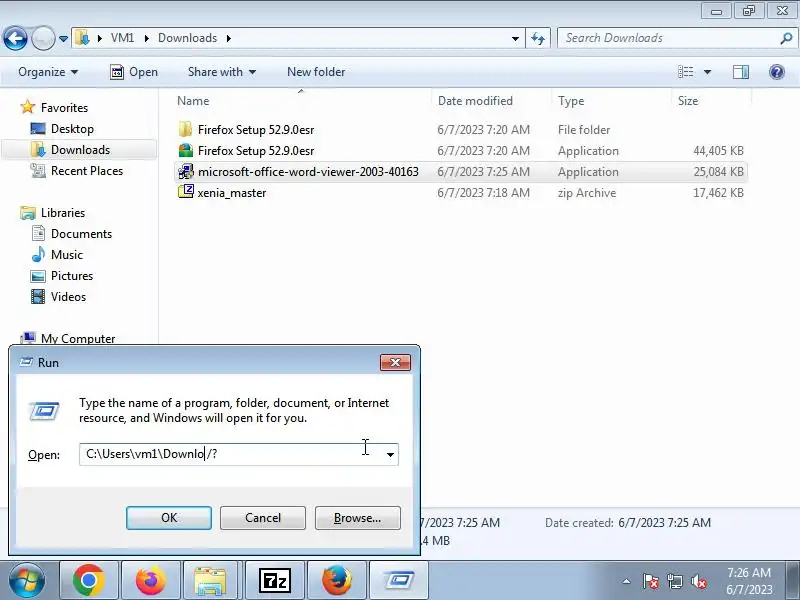Open network tray icon
This screenshot has width=800, height=600.
coord(674,581)
